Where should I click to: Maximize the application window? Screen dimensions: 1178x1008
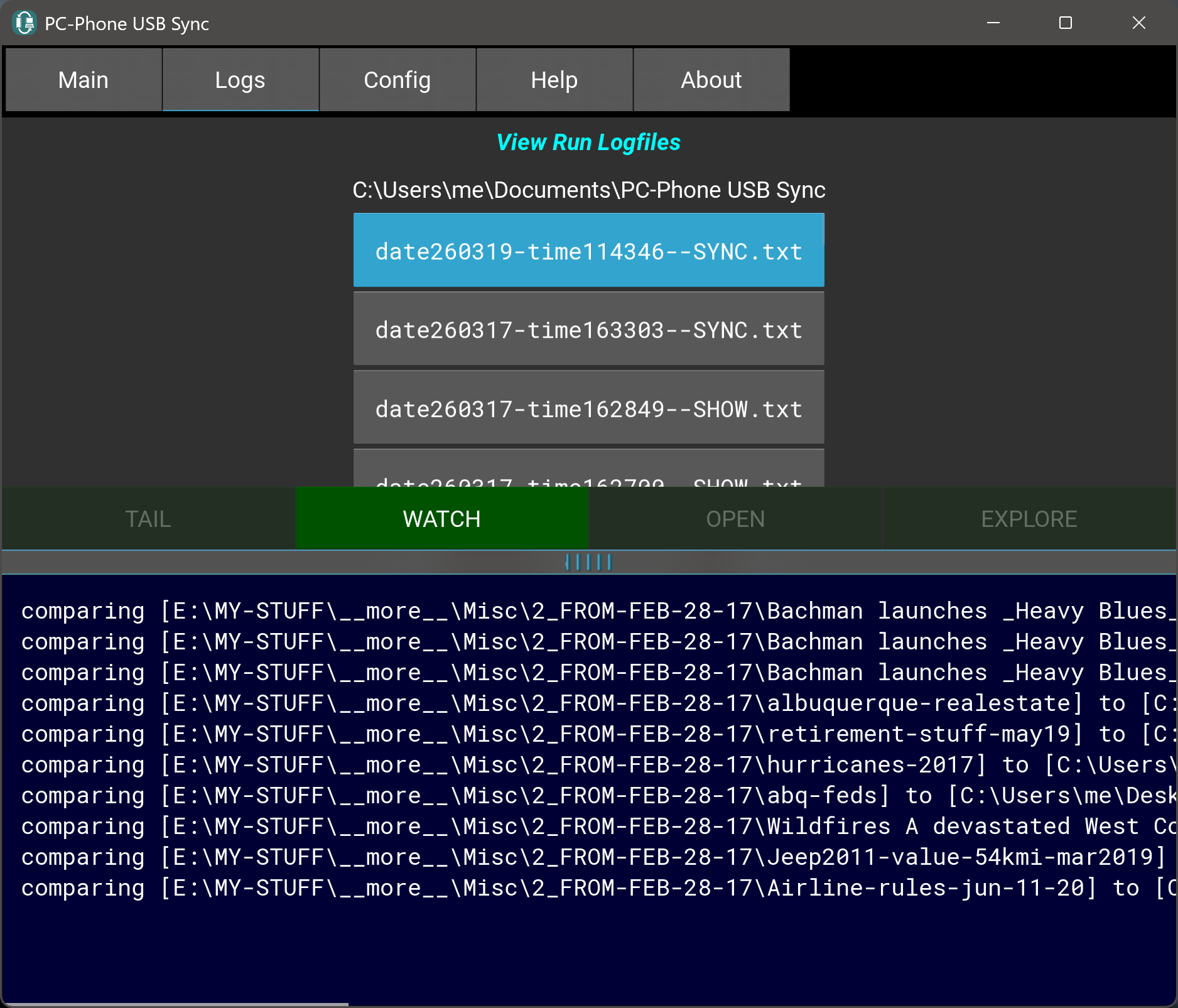[1066, 23]
